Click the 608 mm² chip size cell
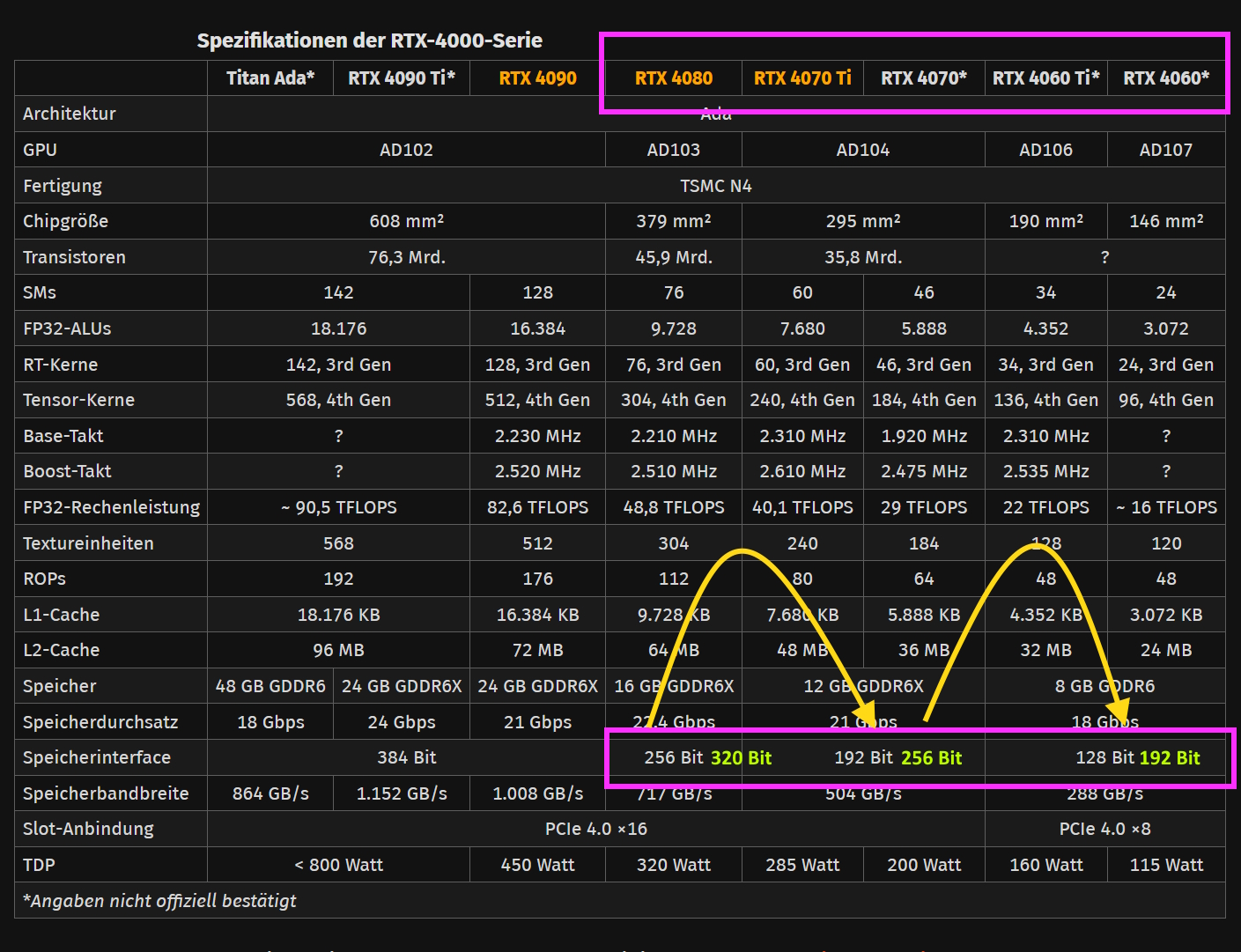This screenshot has height=952, width=1241. coord(406,221)
